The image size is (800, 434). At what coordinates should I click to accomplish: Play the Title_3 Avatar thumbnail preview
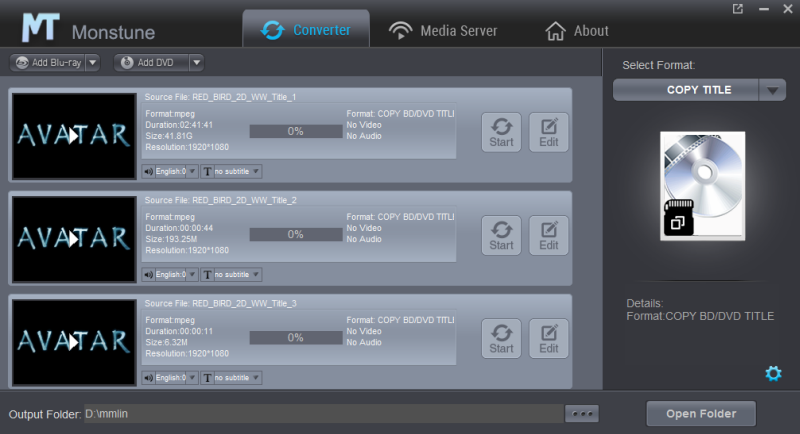72,341
